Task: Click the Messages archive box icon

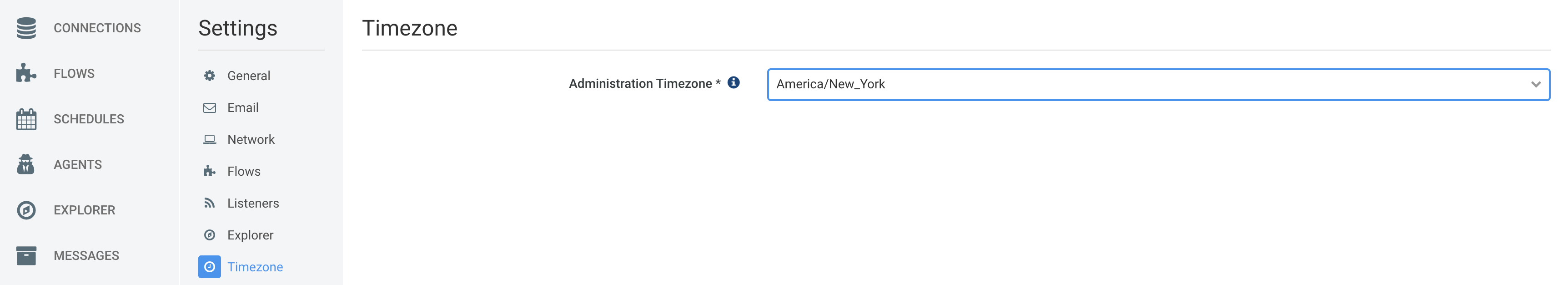Action: (26, 256)
